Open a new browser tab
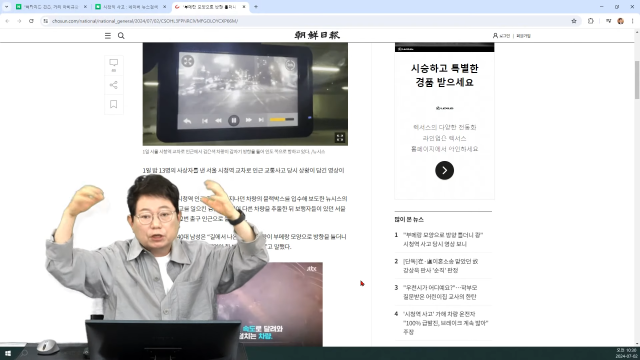 [256, 7]
